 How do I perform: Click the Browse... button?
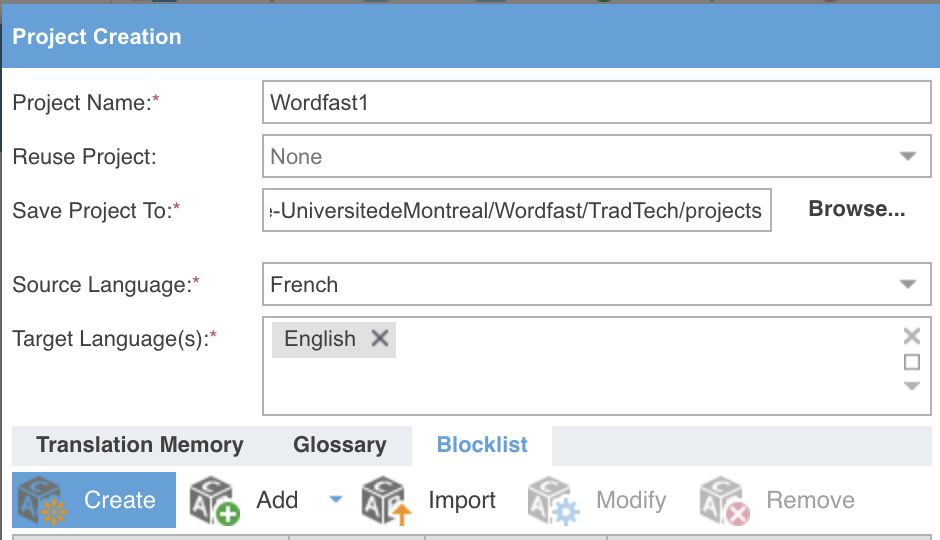click(x=857, y=209)
